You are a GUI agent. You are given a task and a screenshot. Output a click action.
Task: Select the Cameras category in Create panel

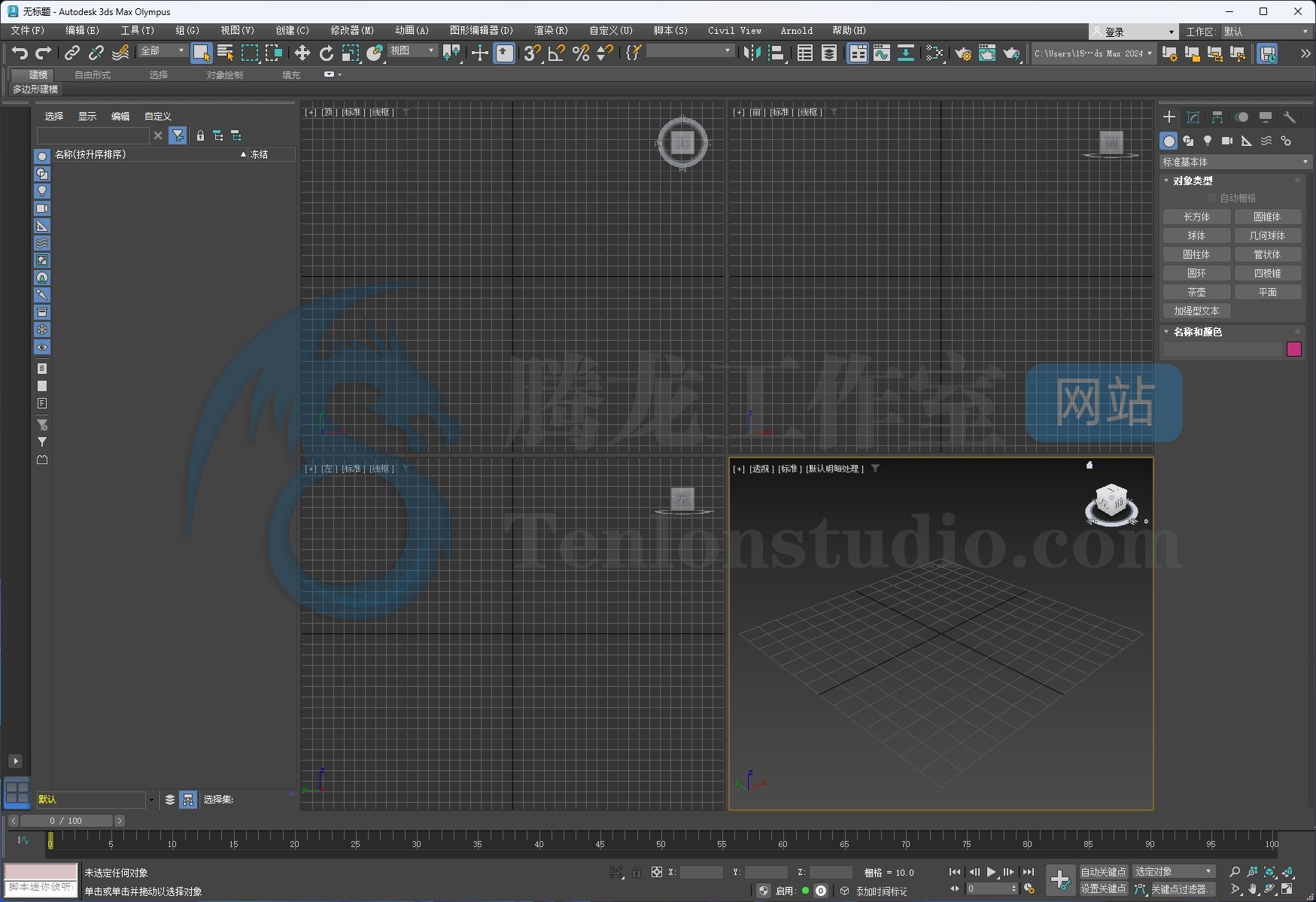click(1227, 141)
